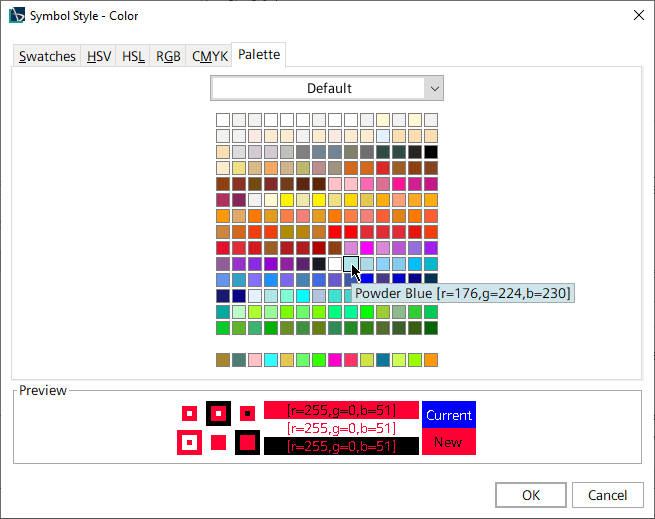This screenshot has height=519, width=655.
Task: Select the magenta swatch in the recent colors row
Action: click(x=335, y=360)
